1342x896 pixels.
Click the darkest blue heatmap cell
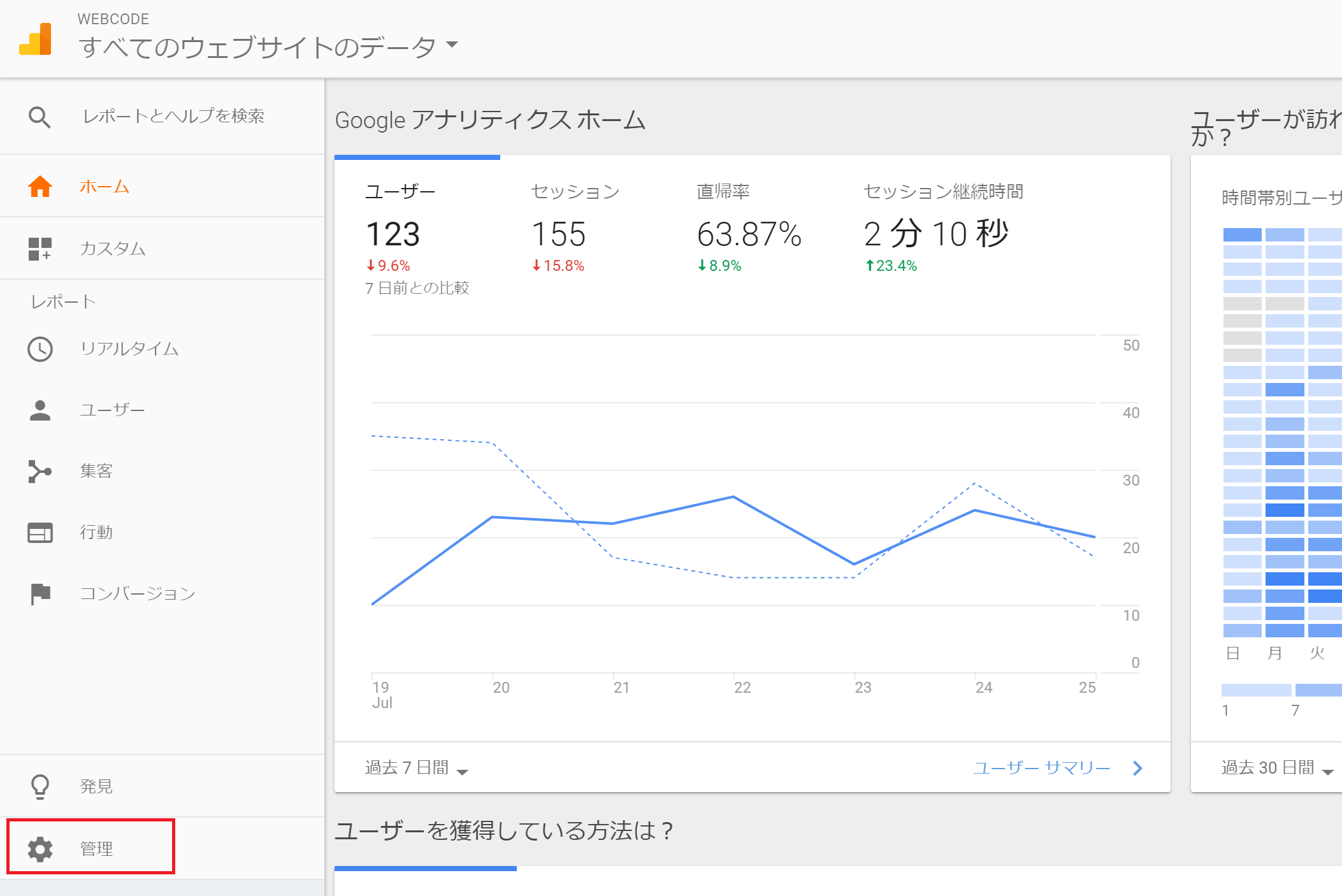(x=1284, y=510)
